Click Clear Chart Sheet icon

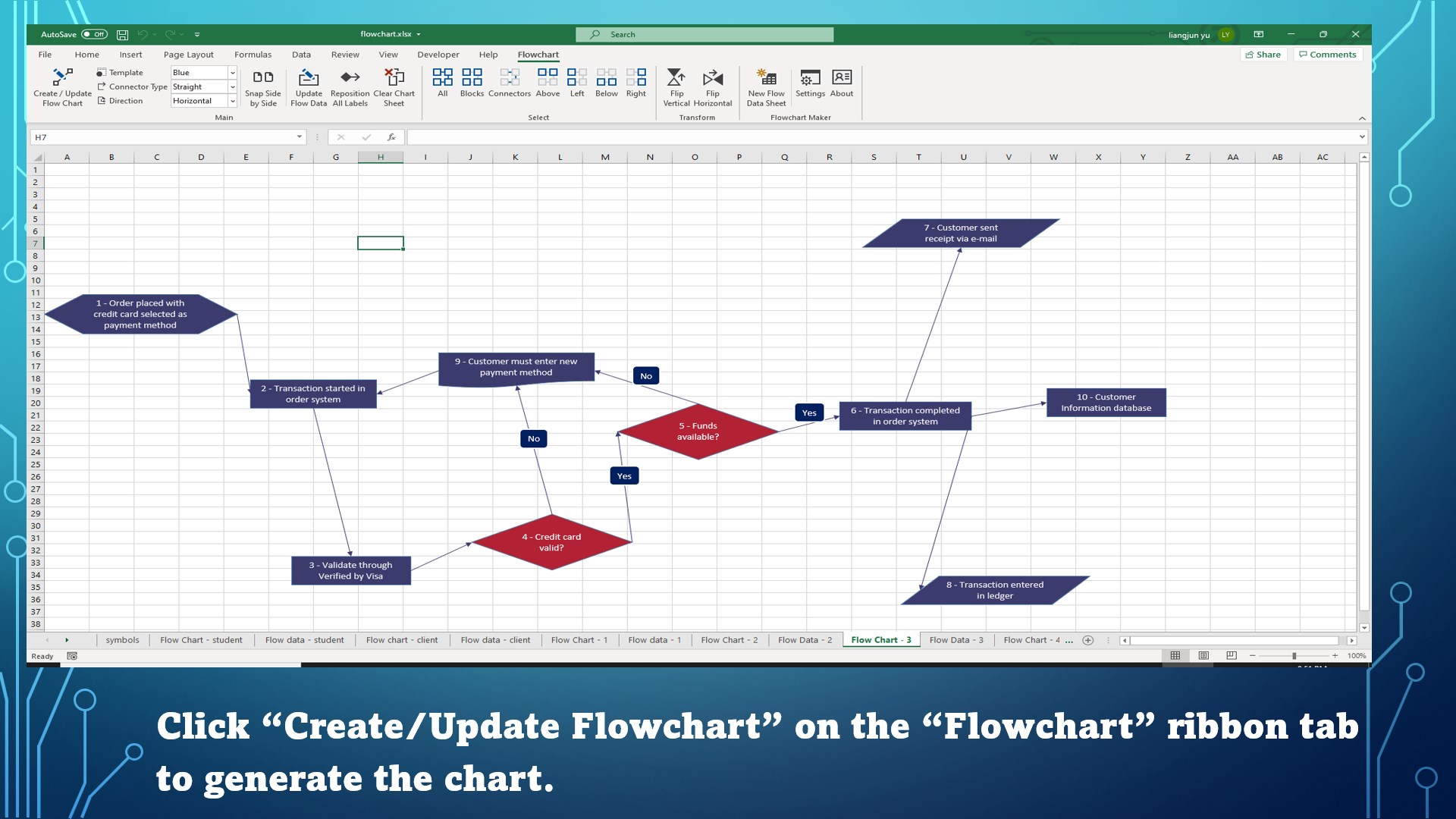pos(394,77)
